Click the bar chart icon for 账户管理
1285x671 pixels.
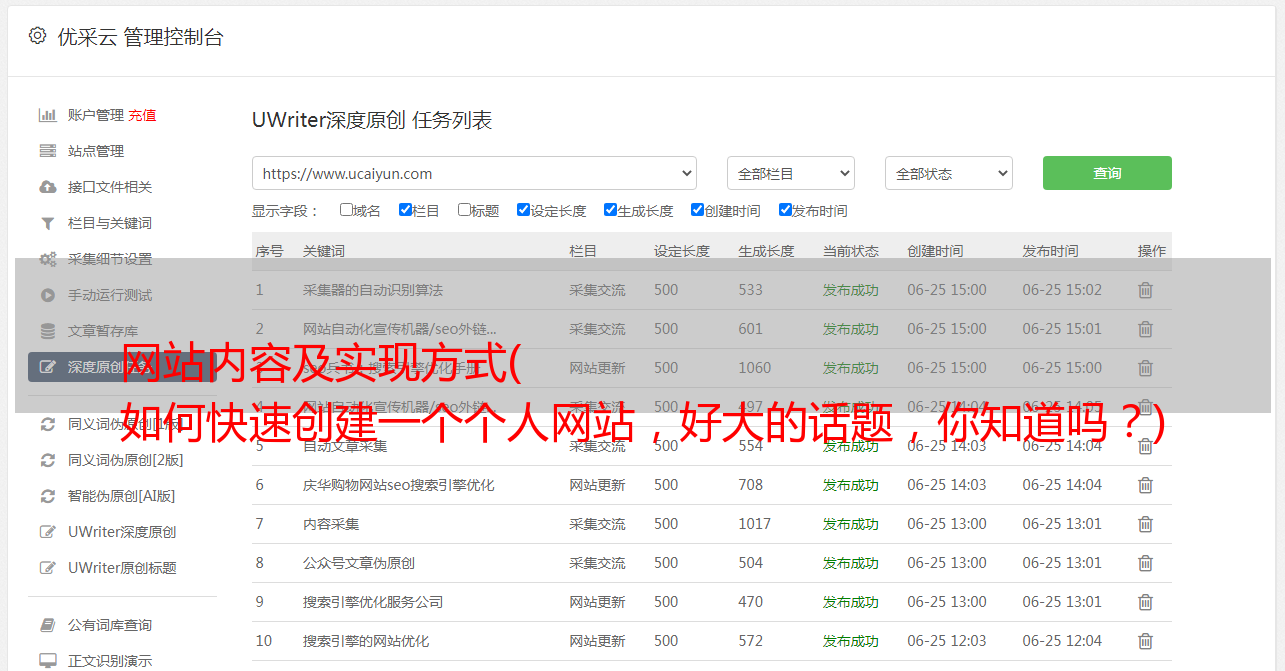pos(47,115)
